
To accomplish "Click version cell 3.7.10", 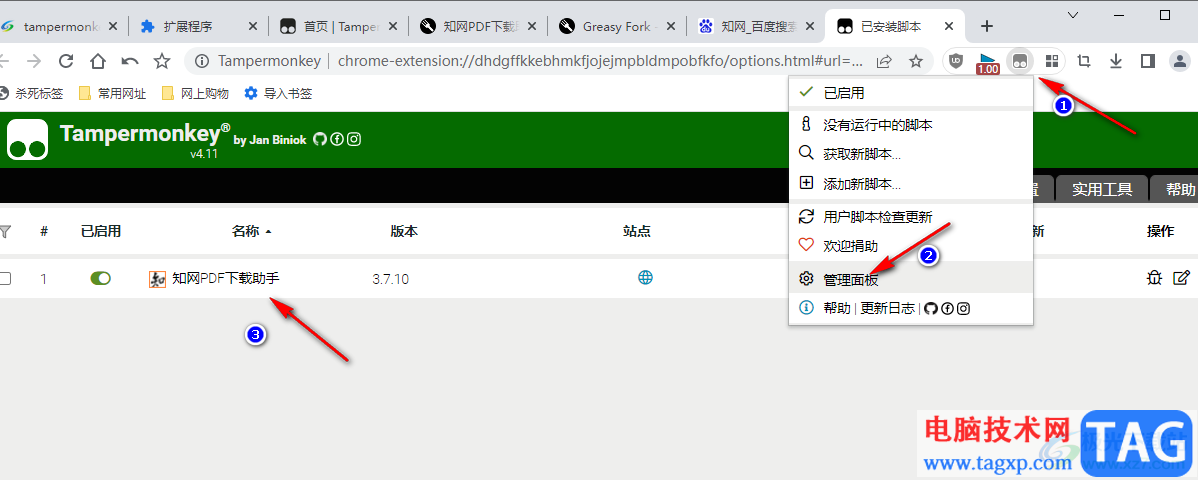I will tap(390, 280).
